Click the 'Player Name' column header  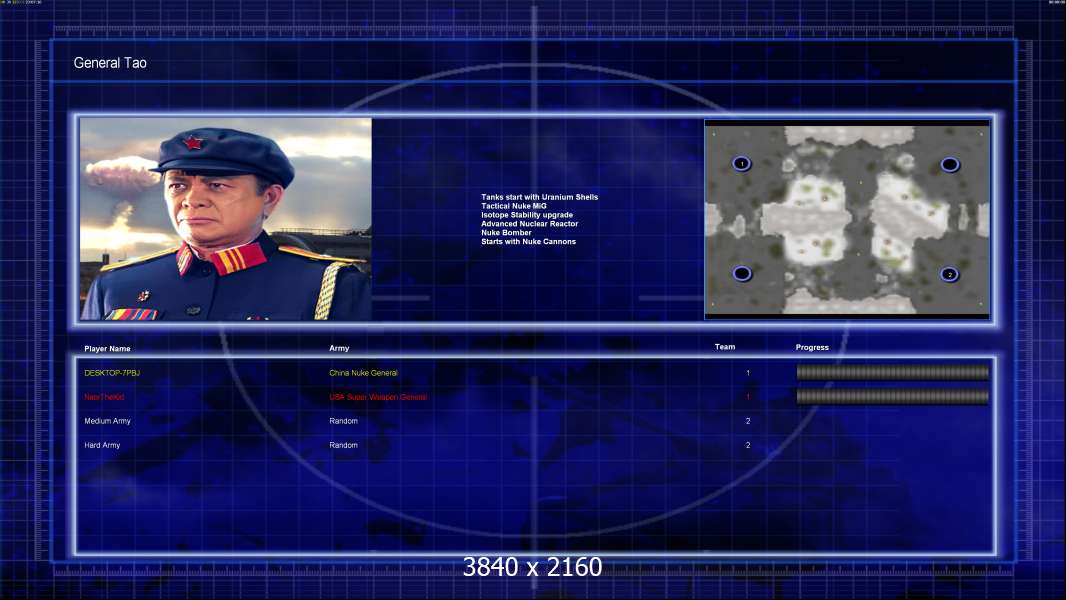[107, 349]
